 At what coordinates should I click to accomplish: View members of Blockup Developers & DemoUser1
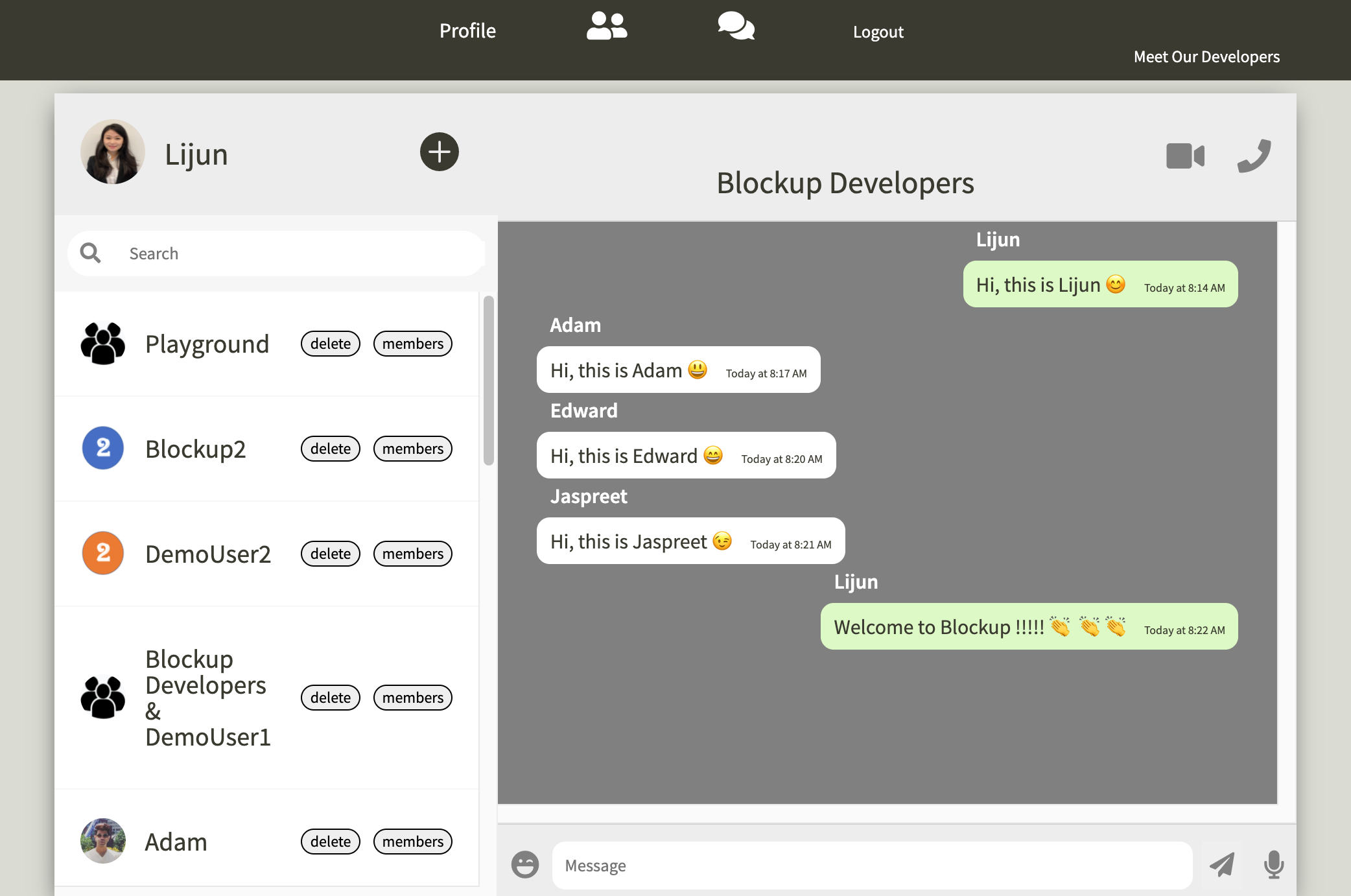click(412, 698)
